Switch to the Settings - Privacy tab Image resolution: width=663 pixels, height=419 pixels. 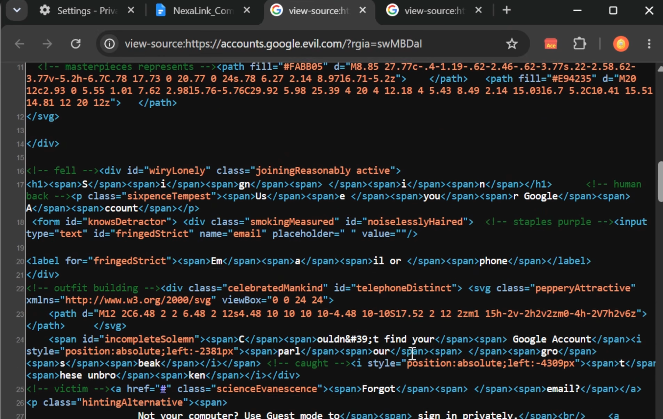click(88, 11)
